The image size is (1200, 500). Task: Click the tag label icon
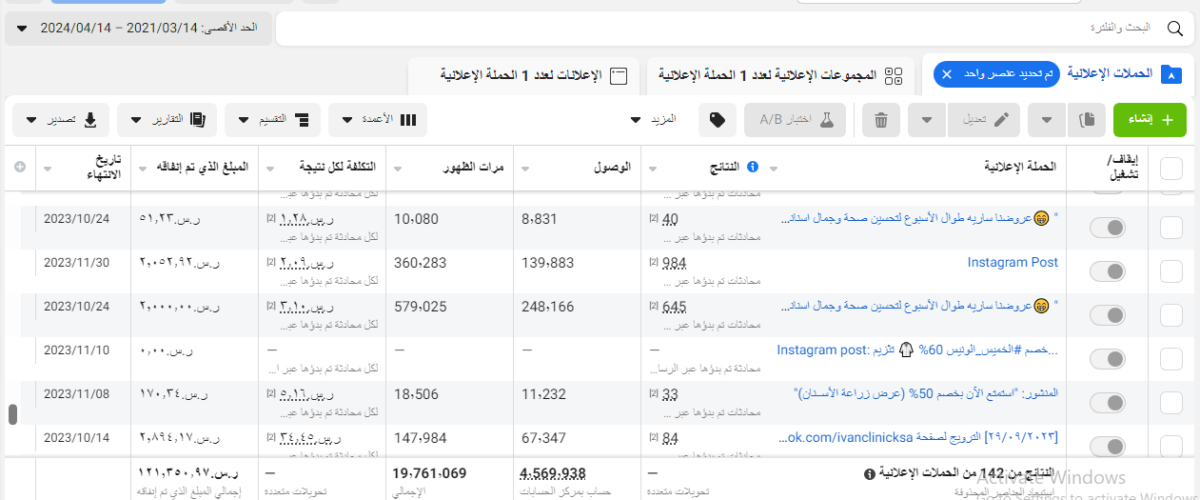[x=717, y=120]
